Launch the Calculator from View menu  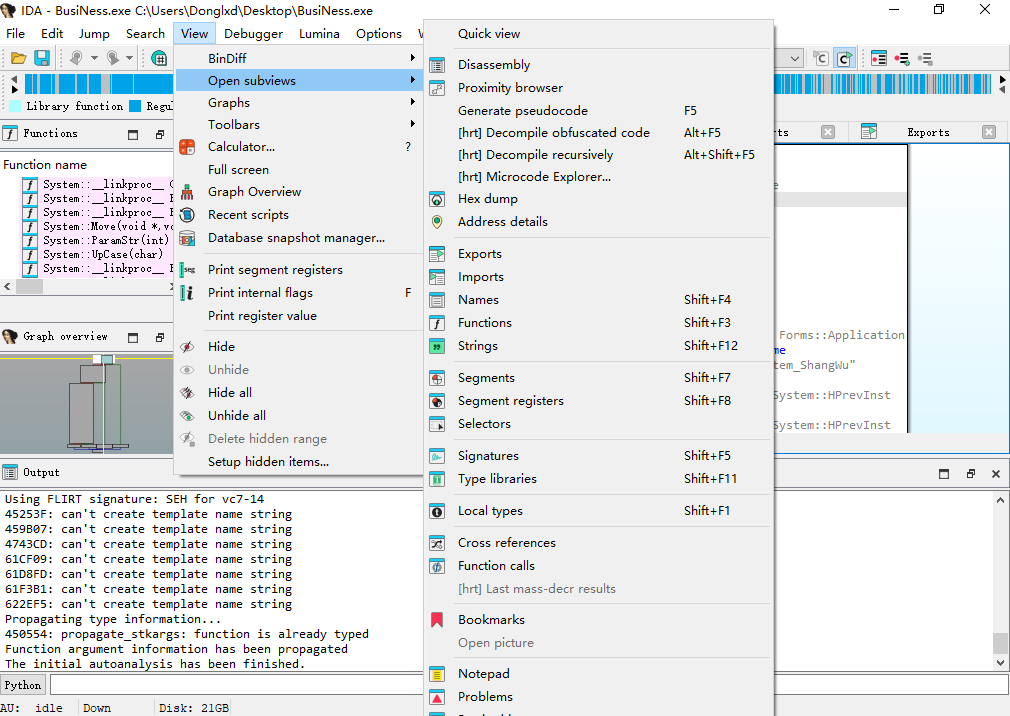241,147
